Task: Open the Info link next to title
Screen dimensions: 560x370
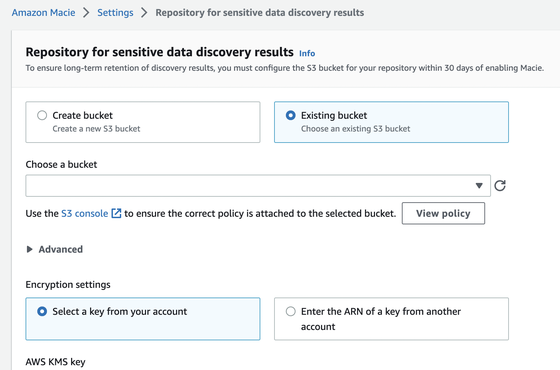Action: point(307,54)
